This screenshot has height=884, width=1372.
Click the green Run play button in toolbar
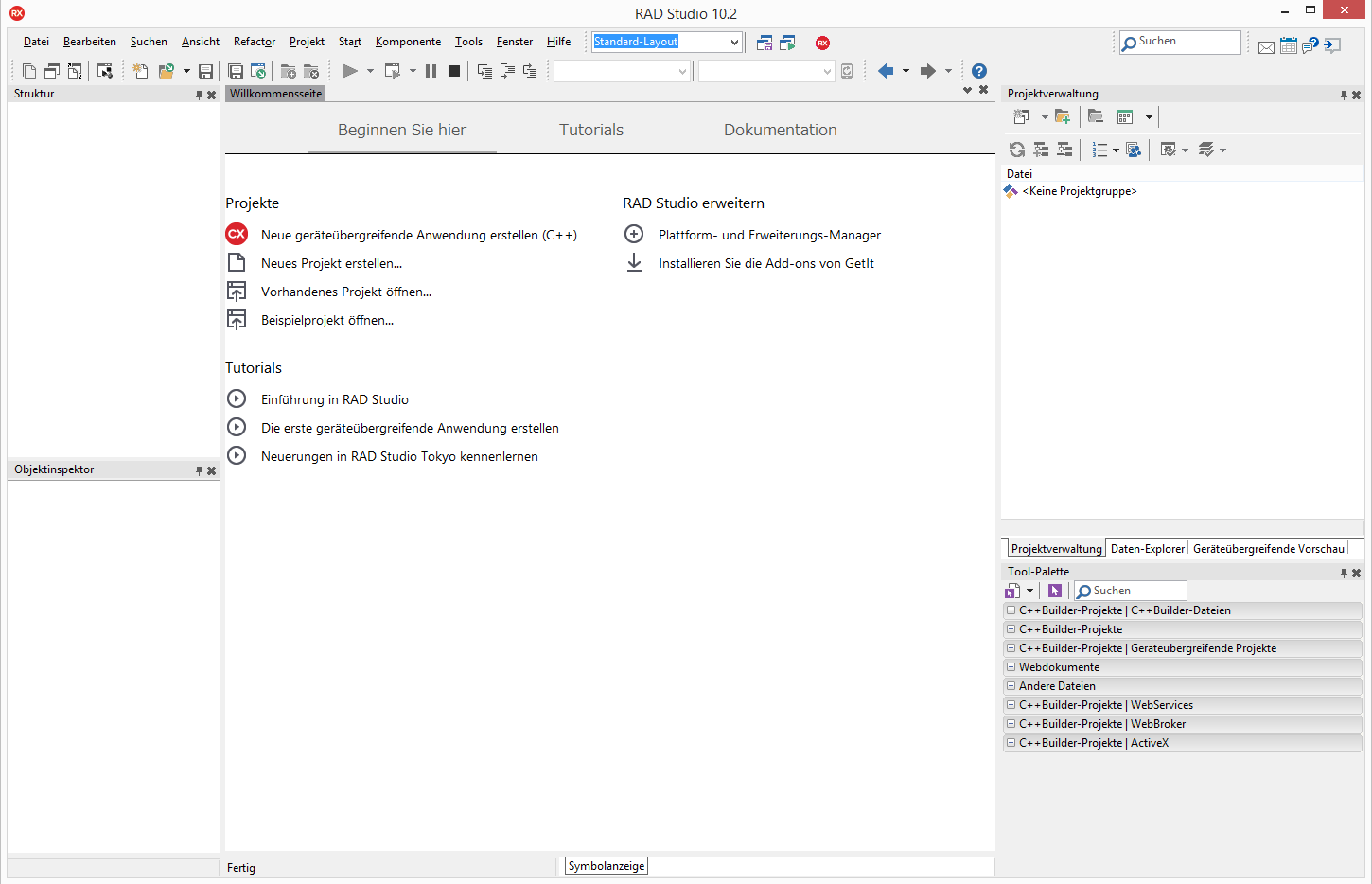[350, 71]
